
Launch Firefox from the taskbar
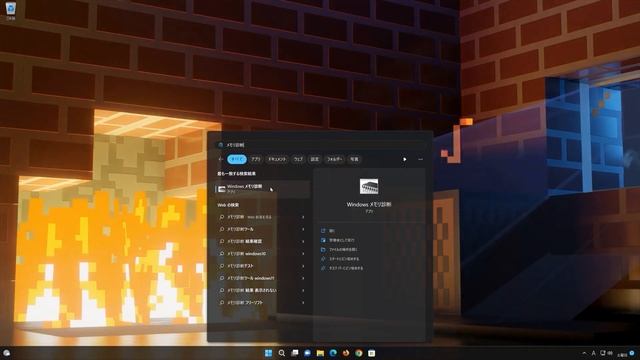[x=346, y=353]
